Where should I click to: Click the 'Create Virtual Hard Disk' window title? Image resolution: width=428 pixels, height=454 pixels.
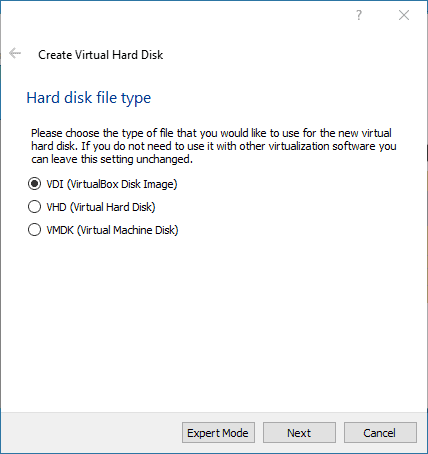pos(101,55)
